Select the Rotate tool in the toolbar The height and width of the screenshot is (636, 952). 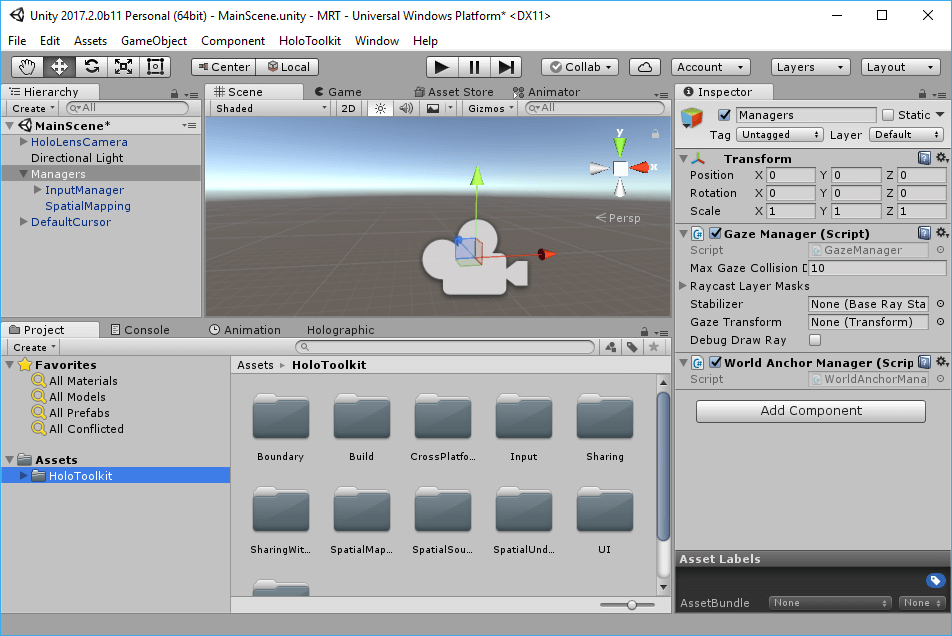(92, 67)
